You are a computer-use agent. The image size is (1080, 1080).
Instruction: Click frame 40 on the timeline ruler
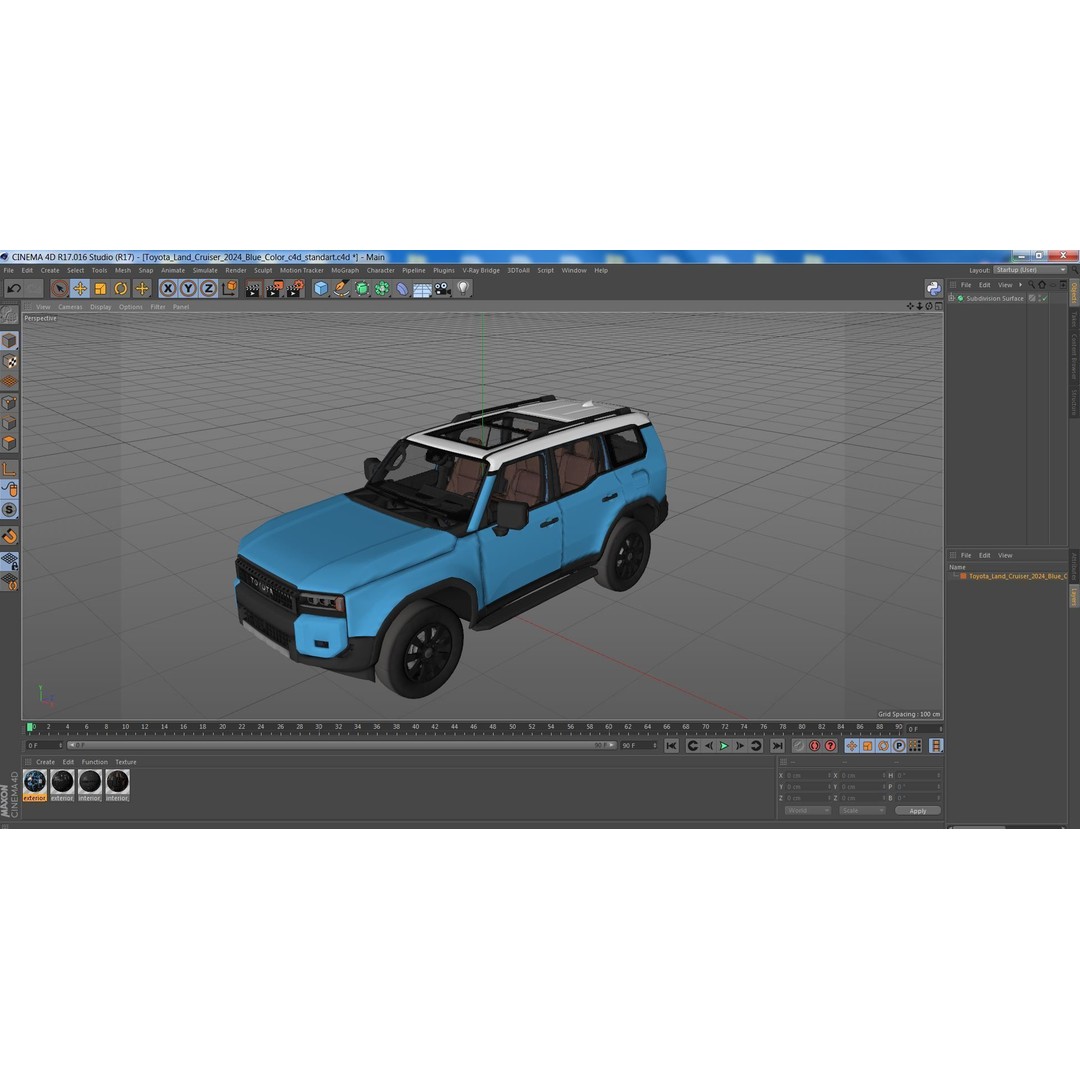415,727
